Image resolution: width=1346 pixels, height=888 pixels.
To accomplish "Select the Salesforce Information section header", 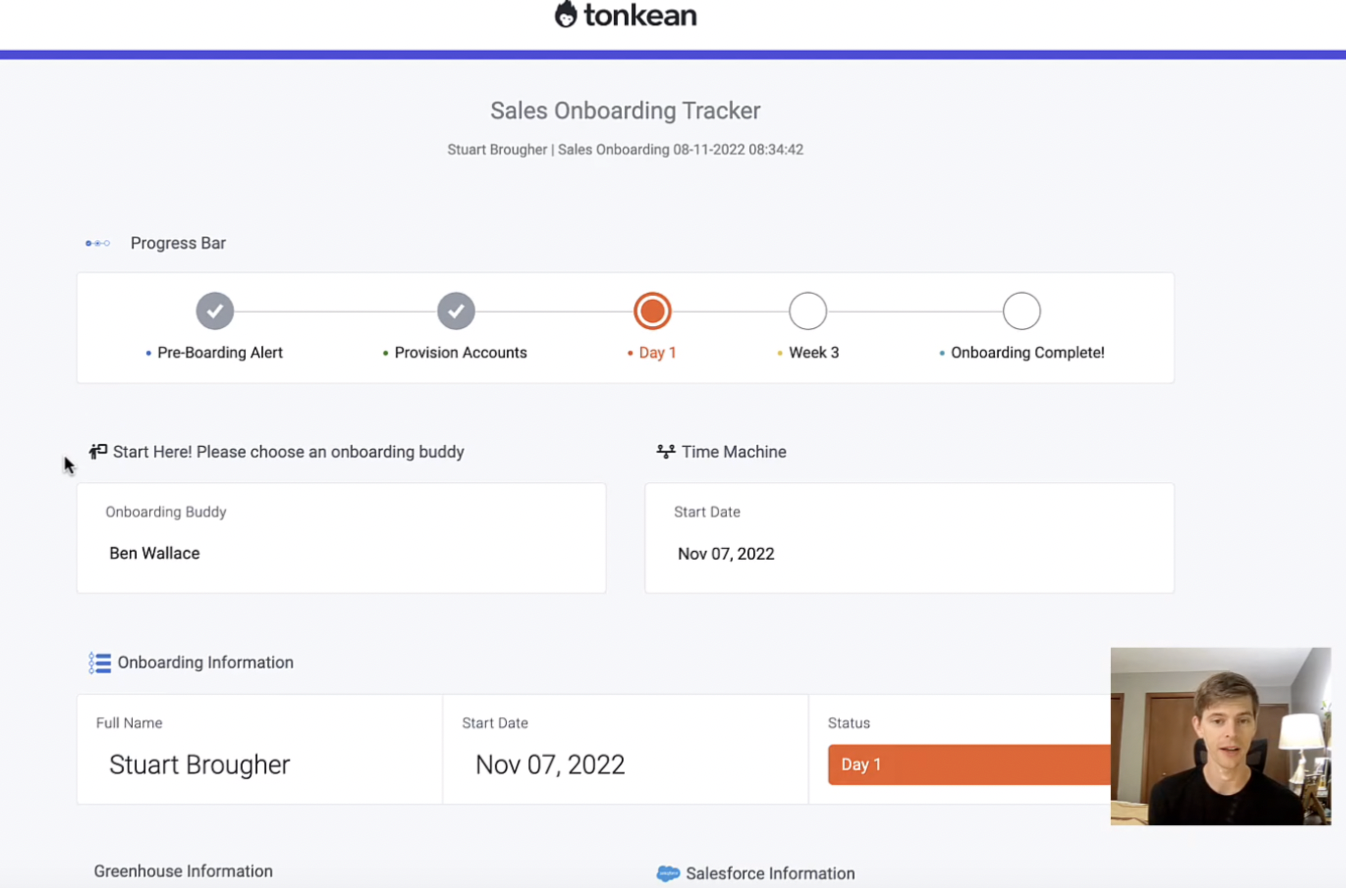I will (770, 872).
